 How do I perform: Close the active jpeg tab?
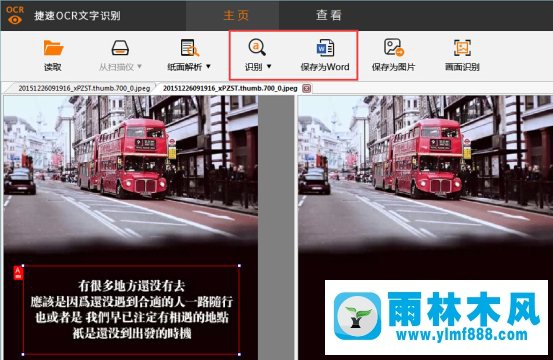coord(307,88)
